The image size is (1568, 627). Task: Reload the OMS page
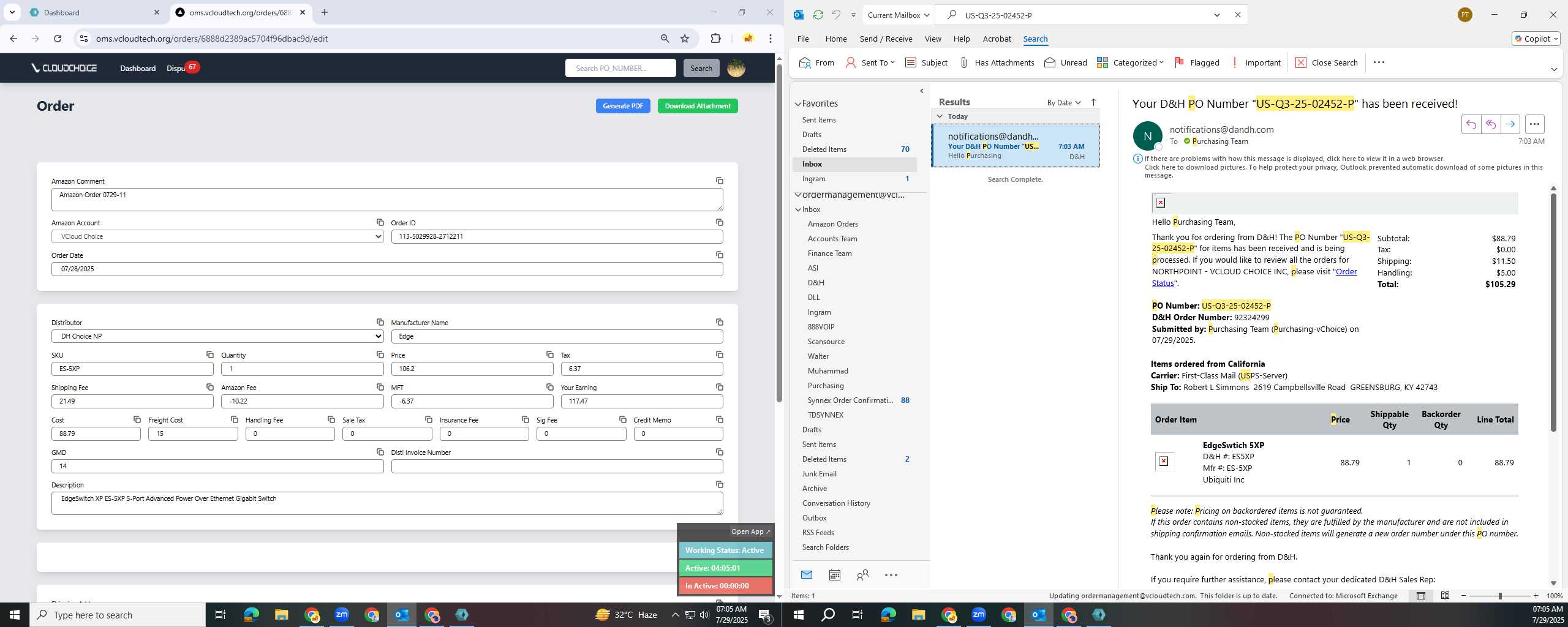tap(58, 39)
